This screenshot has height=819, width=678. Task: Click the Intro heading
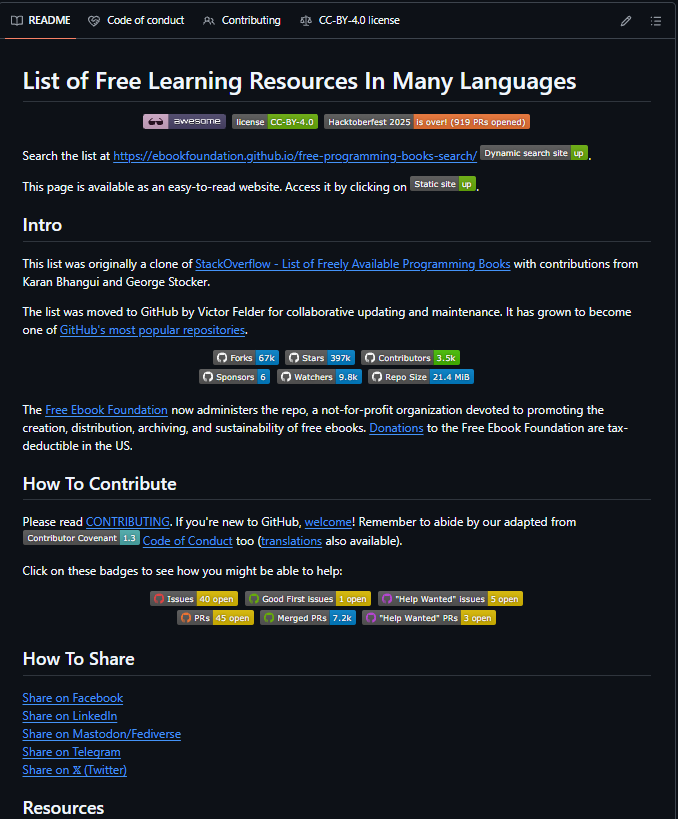[42, 225]
